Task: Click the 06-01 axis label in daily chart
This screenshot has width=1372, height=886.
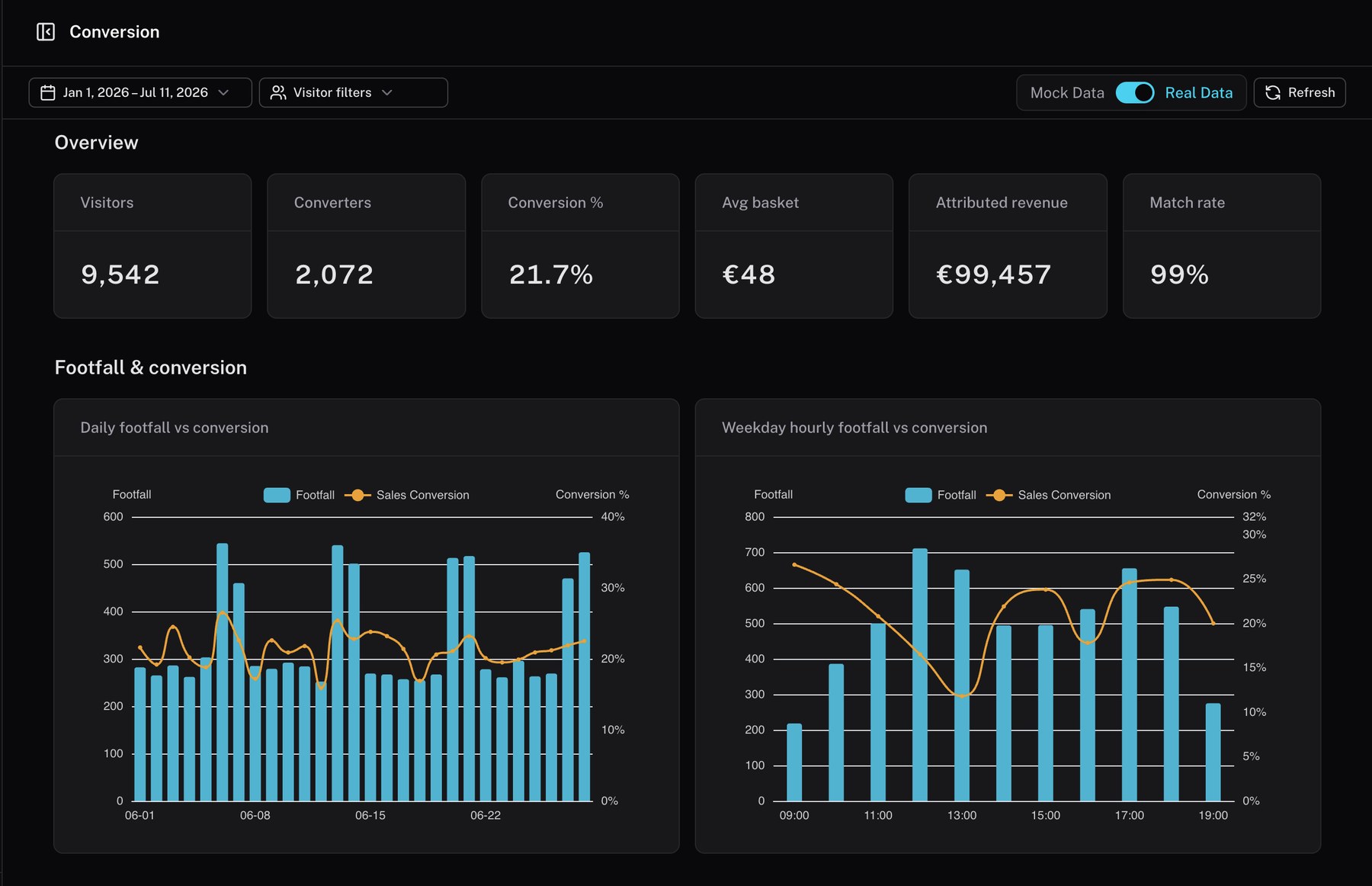Action: tap(139, 815)
